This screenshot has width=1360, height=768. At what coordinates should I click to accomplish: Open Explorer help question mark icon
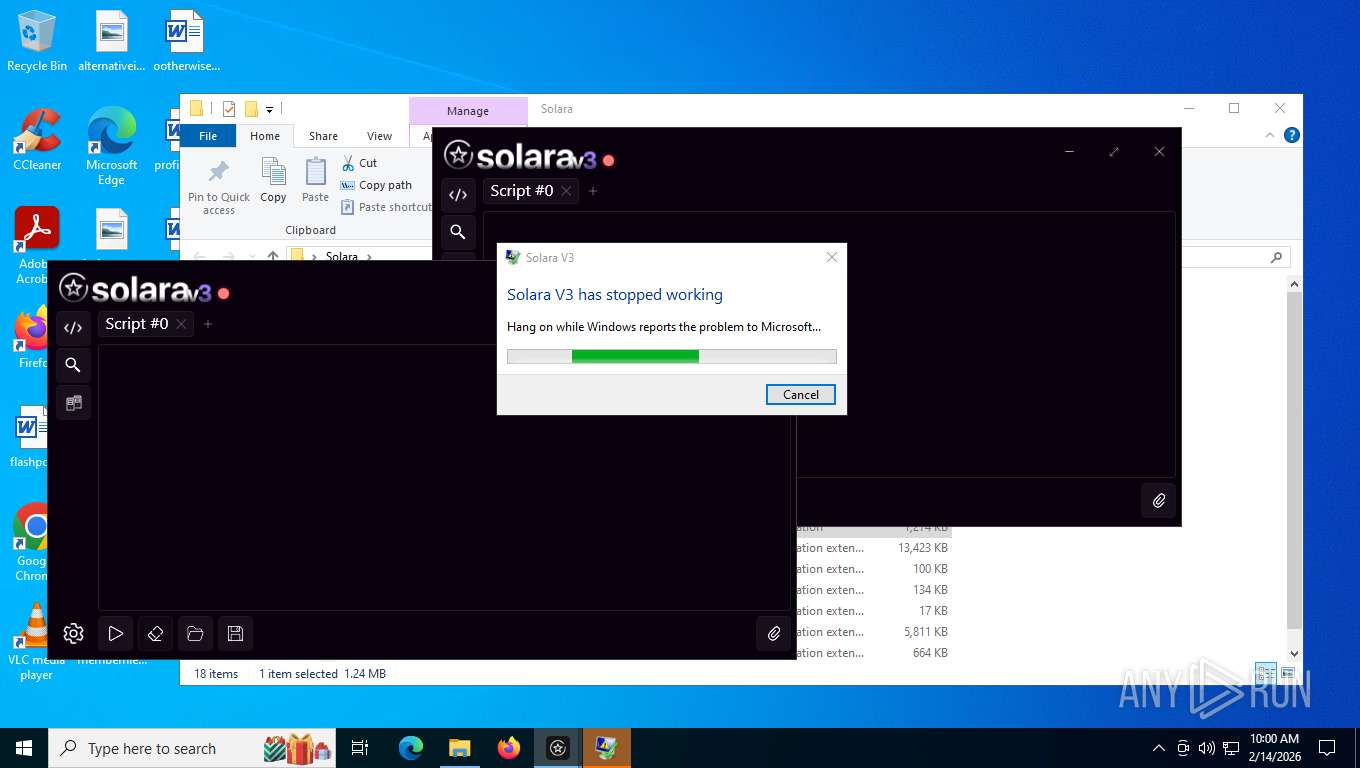coord(1292,135)
